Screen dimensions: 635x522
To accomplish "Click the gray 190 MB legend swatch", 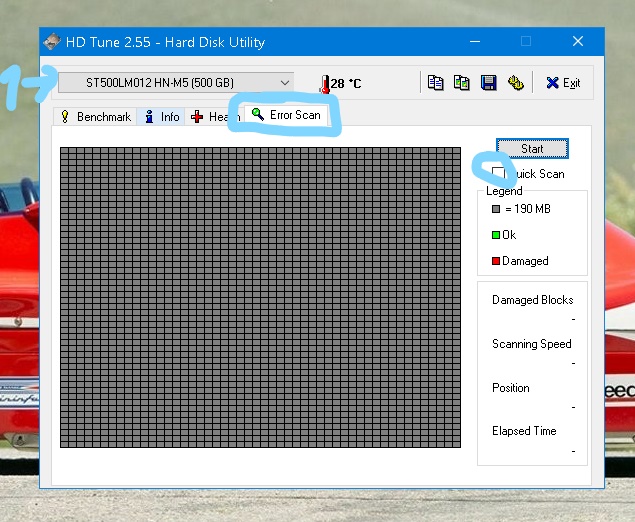I will (x=496, y=209).
